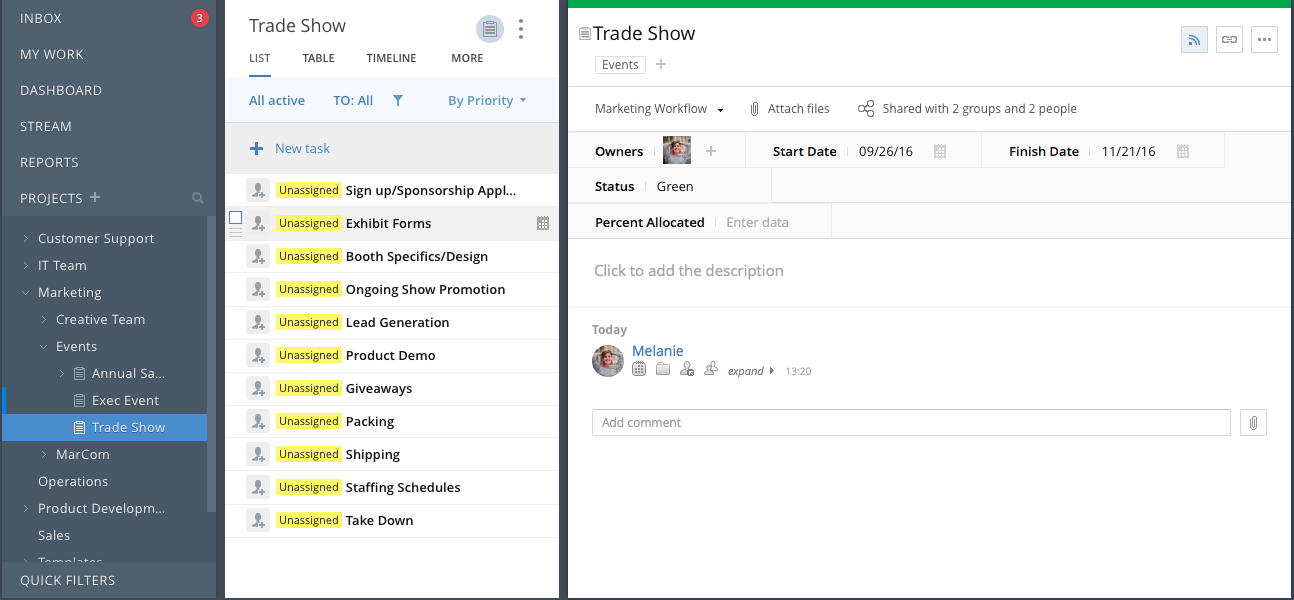Viewport: 1294px width, 600px height.
Task: Click Melanie's name link
Action: tap(658, 350)
